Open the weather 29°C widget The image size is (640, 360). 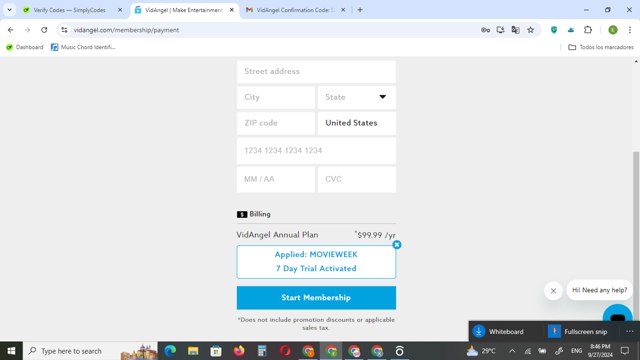click(x=482, y=351)
